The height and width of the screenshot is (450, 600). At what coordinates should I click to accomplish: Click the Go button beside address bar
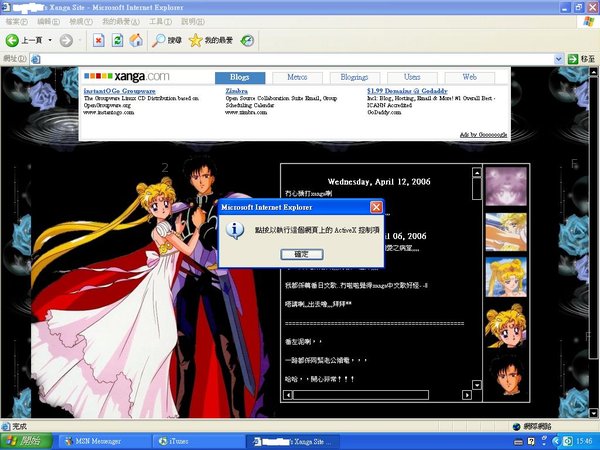(581, 59)
